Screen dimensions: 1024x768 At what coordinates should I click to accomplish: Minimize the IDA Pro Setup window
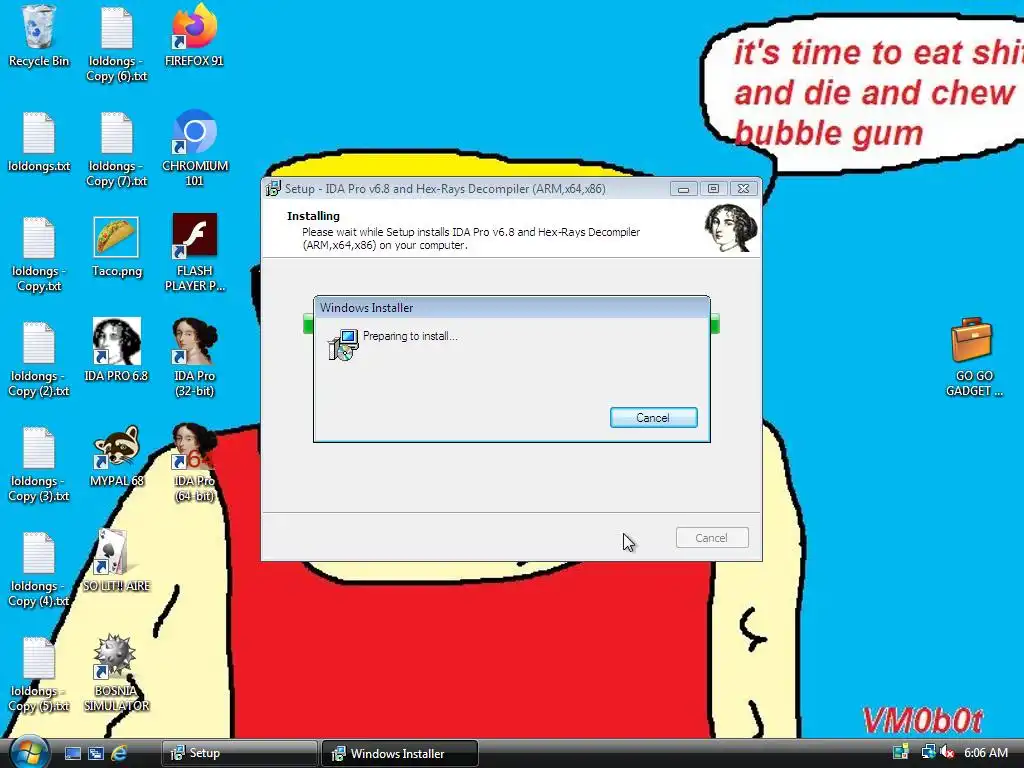(683, 189)
